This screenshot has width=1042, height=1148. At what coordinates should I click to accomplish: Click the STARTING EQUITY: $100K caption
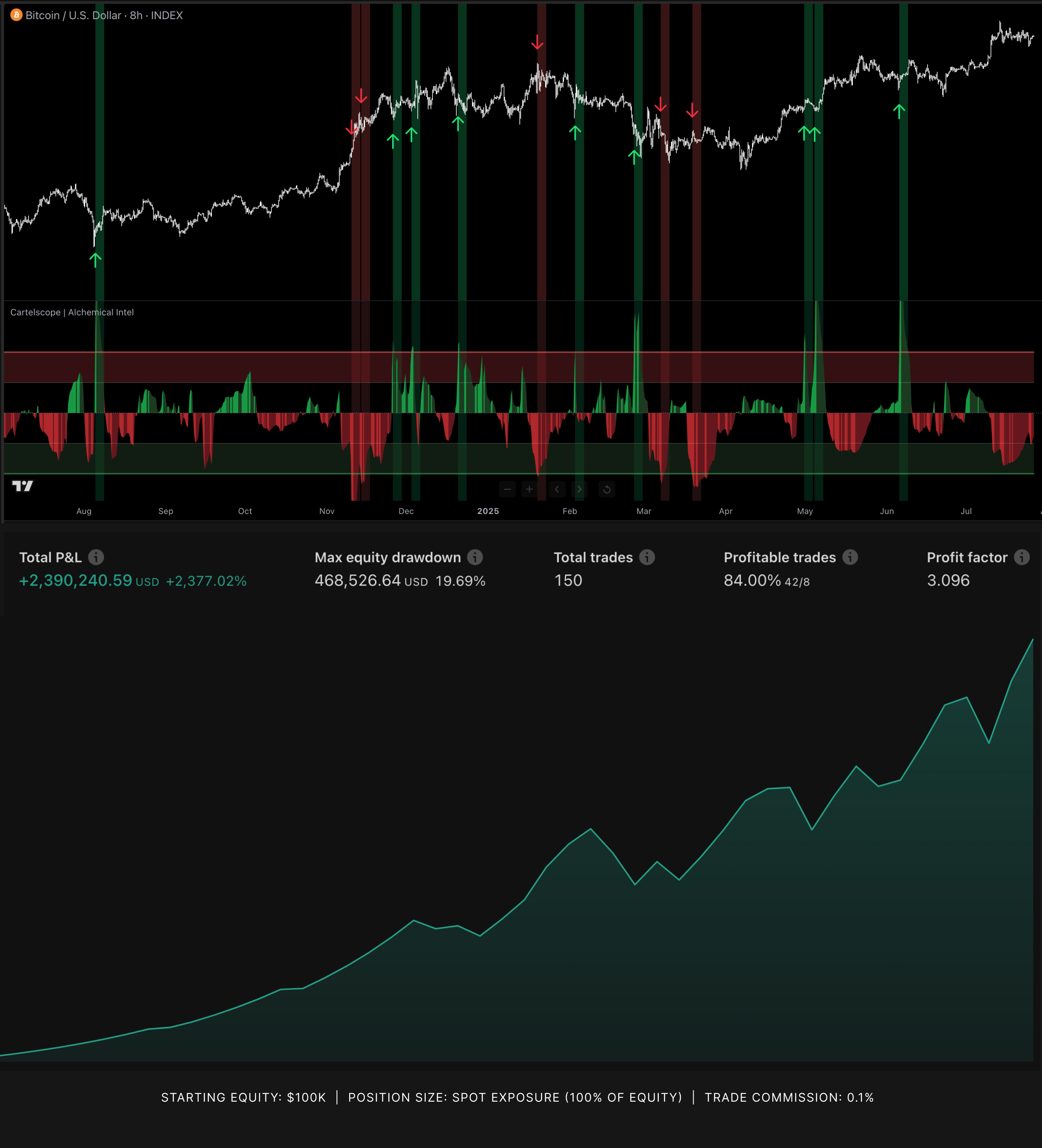[x=244, y=1097]
